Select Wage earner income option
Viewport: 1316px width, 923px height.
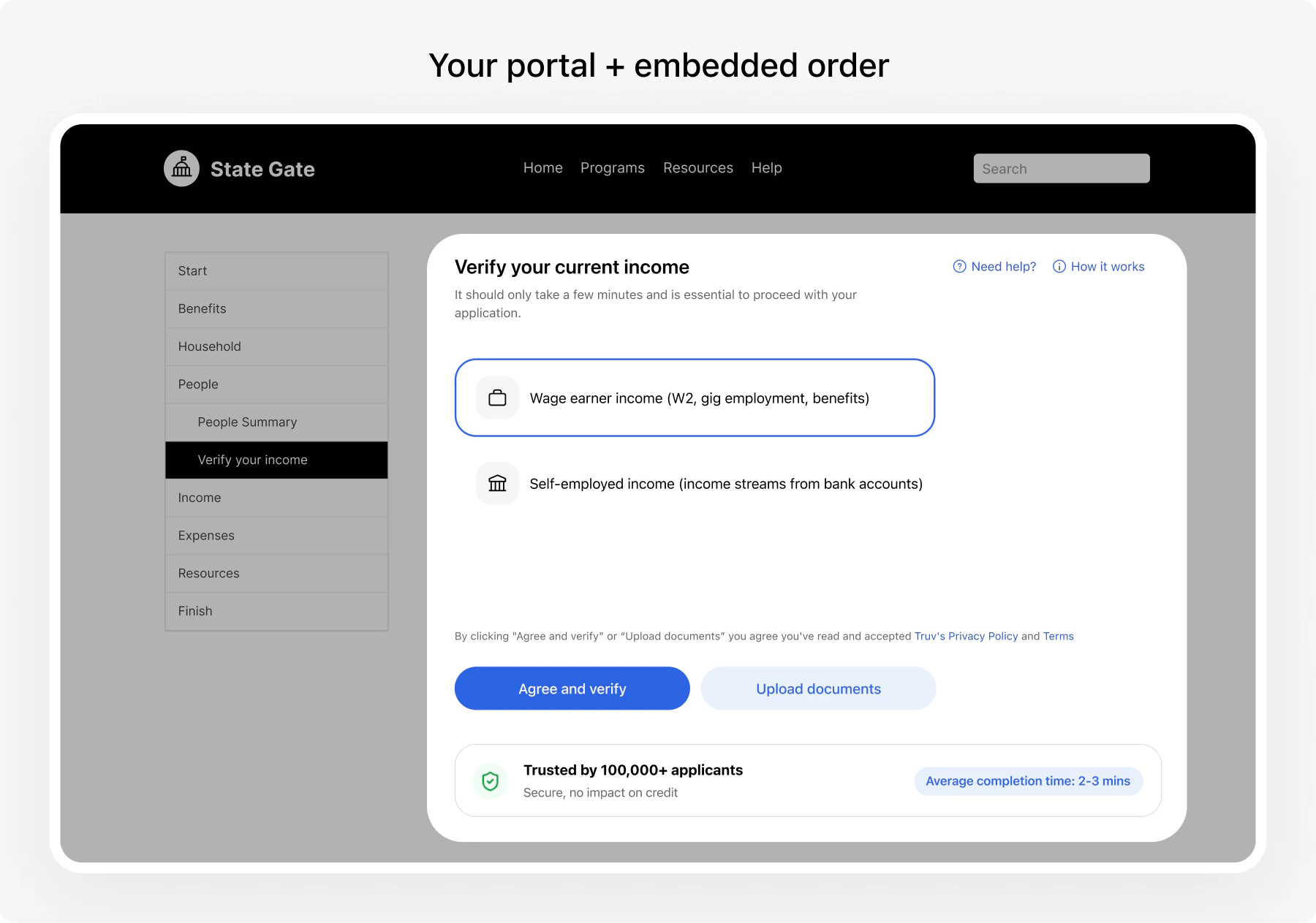[x=695, y=398]
